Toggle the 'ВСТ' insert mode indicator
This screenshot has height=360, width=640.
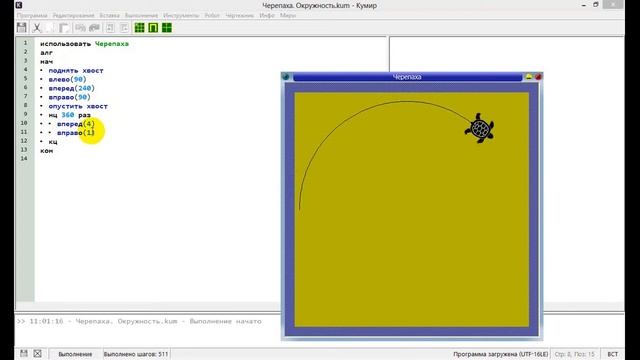(x=612, y=354)
